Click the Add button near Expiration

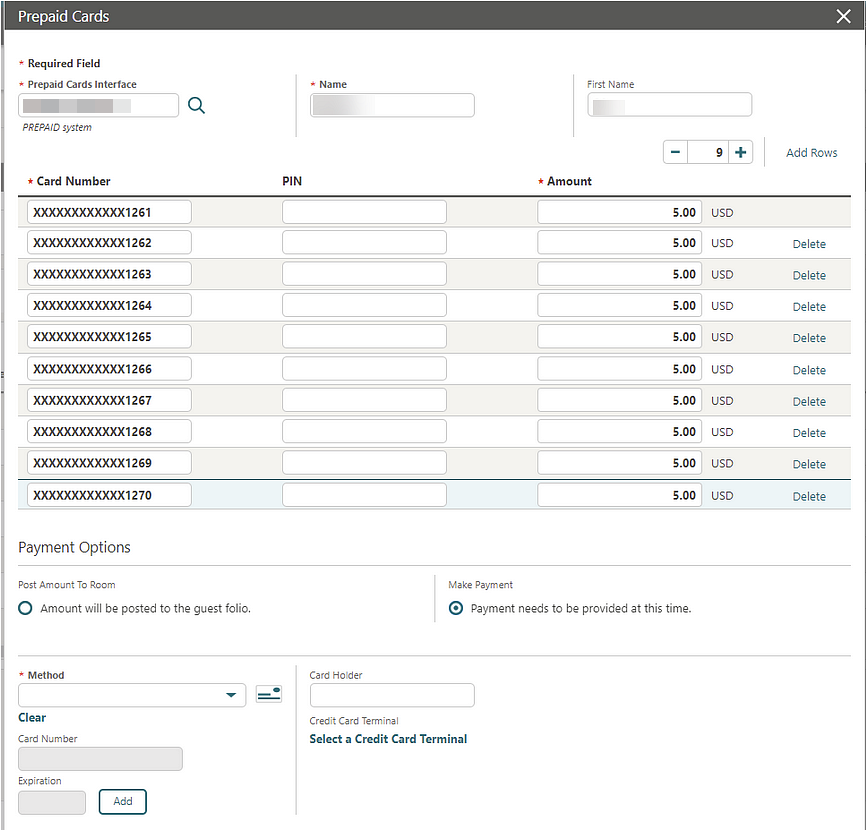coord(123,801)
